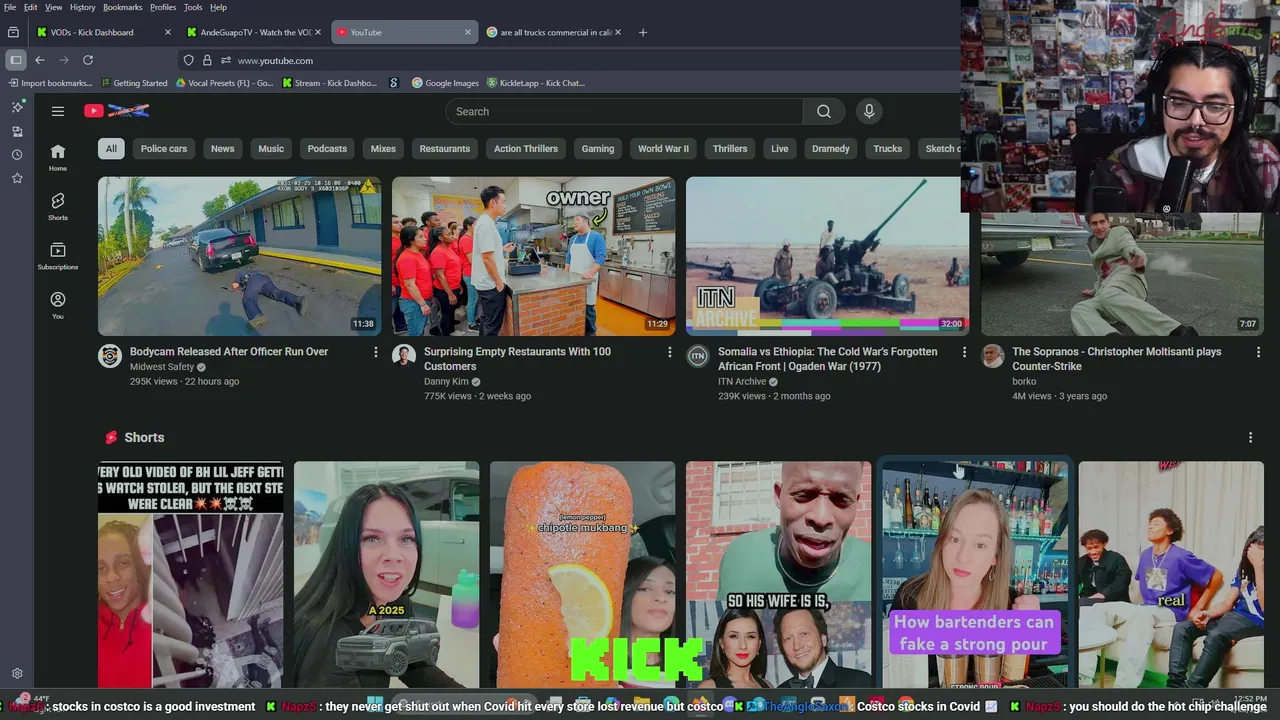Image resolution: width=1280 pixels, height=720 pixels.
Task: Open the chipotle mukbang Short
Action: point(582,575)
